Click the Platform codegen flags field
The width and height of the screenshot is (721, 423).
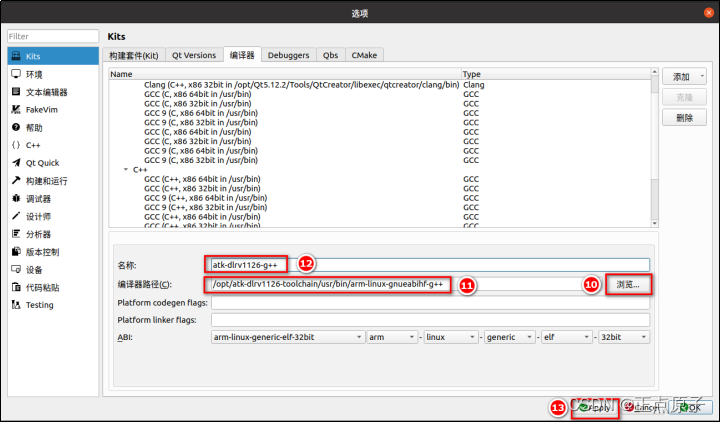pyautogui.click(x=430, y=303)
